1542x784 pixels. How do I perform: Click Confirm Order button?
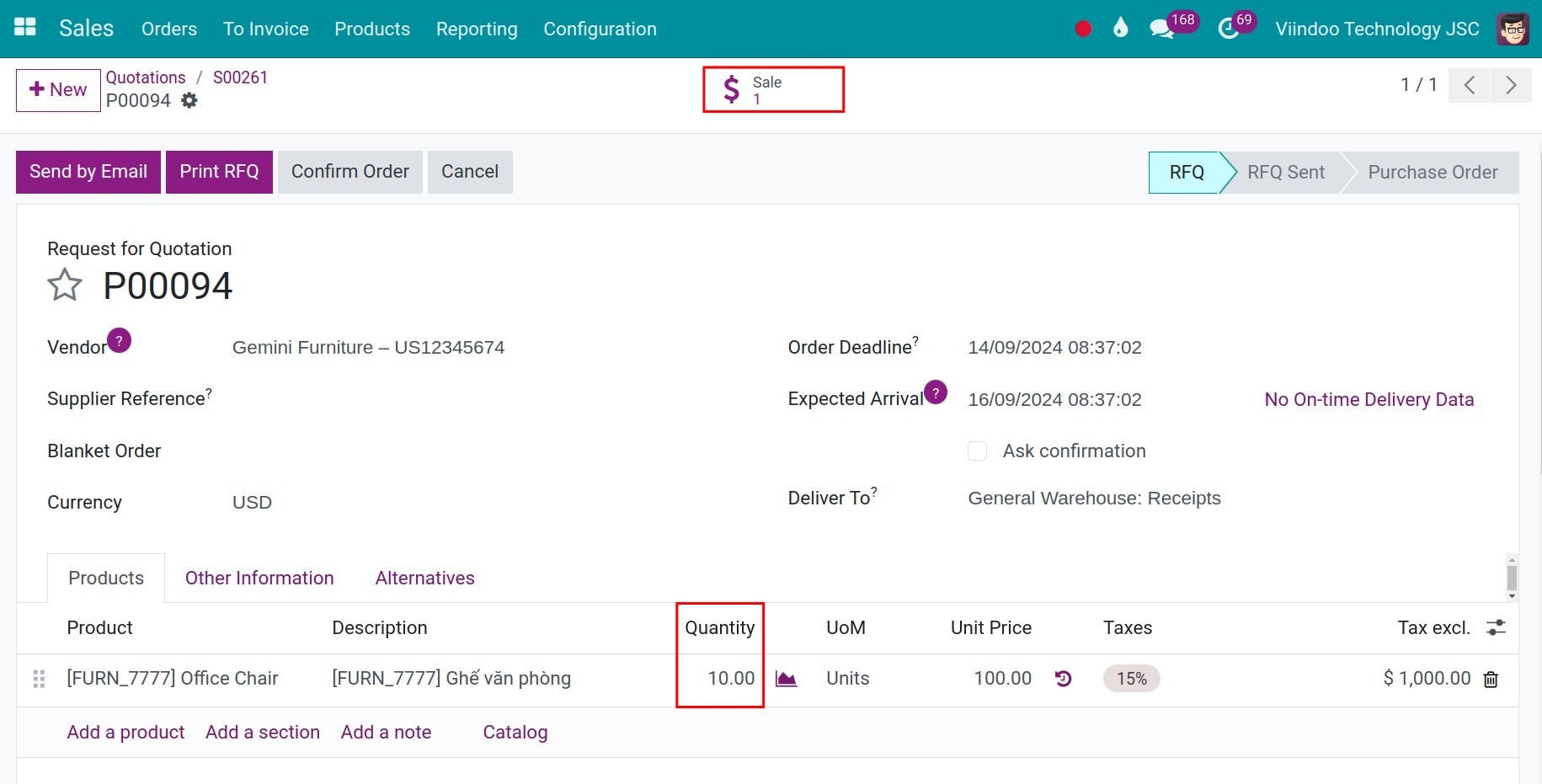pos(350,172)
